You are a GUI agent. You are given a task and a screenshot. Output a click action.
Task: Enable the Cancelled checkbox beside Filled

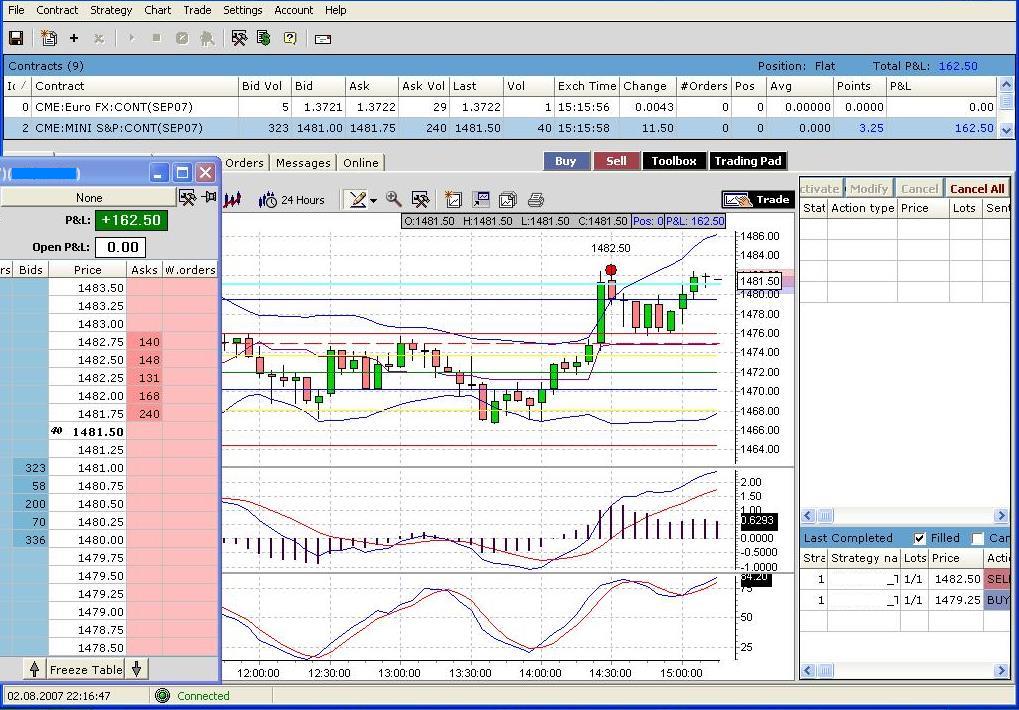point(978,538)
